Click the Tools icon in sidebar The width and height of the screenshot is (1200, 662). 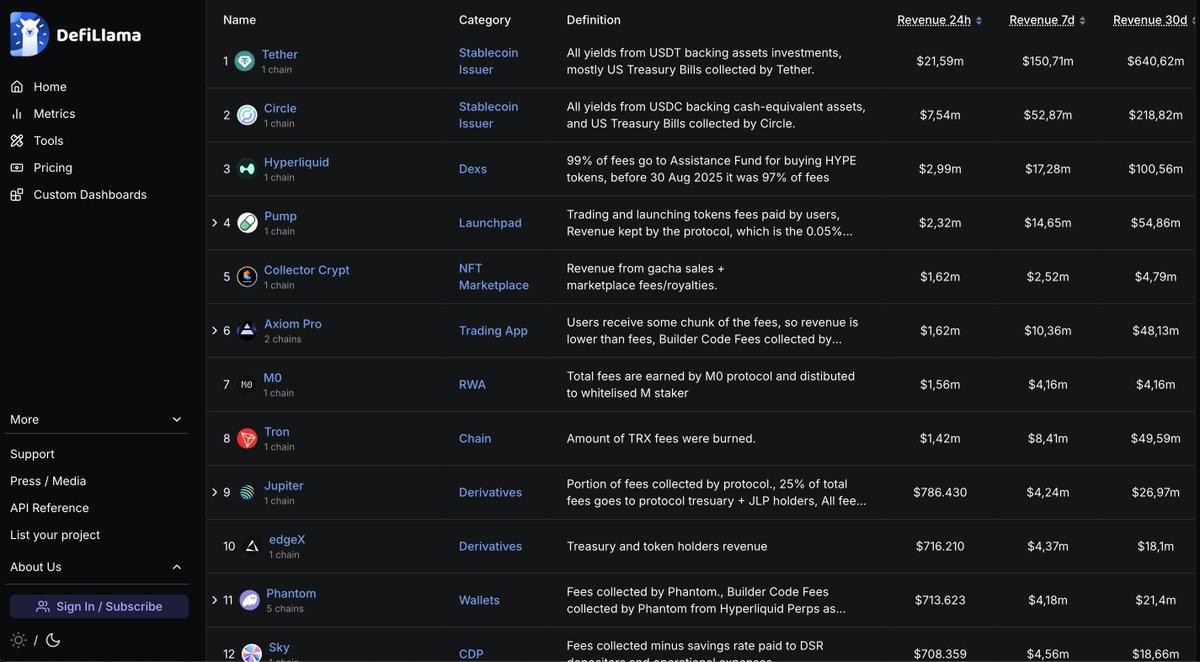tap(17, 141)
